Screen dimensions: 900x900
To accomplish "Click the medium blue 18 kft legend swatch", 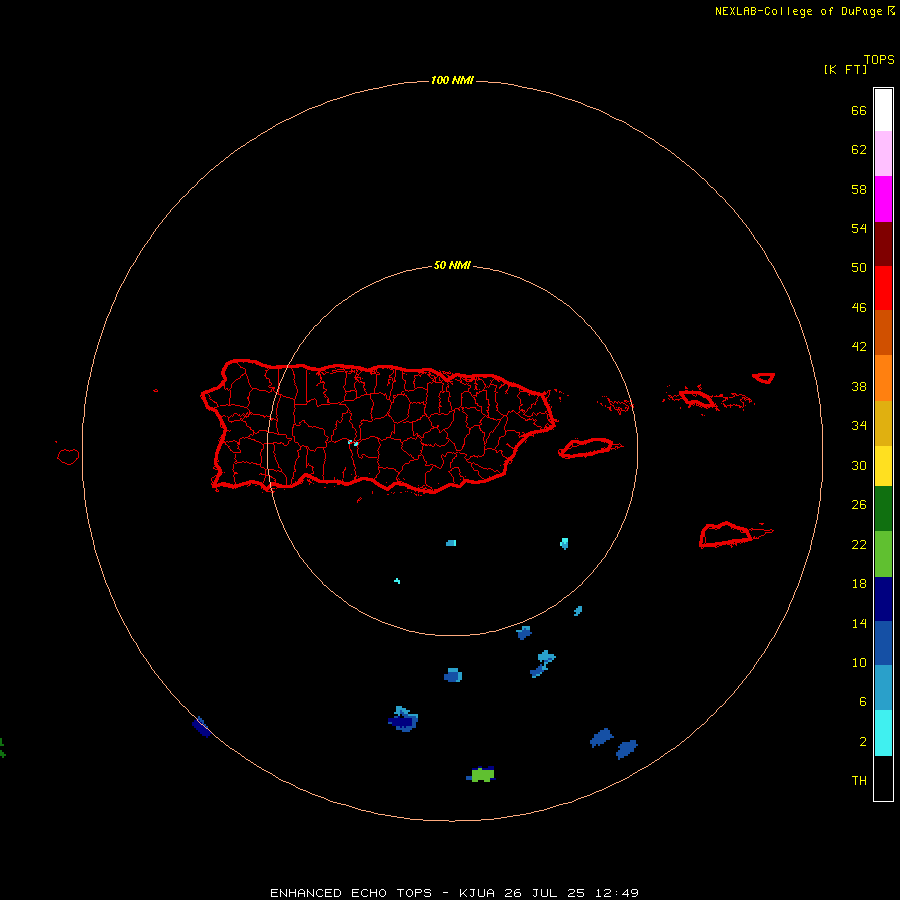I will [883, 643].
